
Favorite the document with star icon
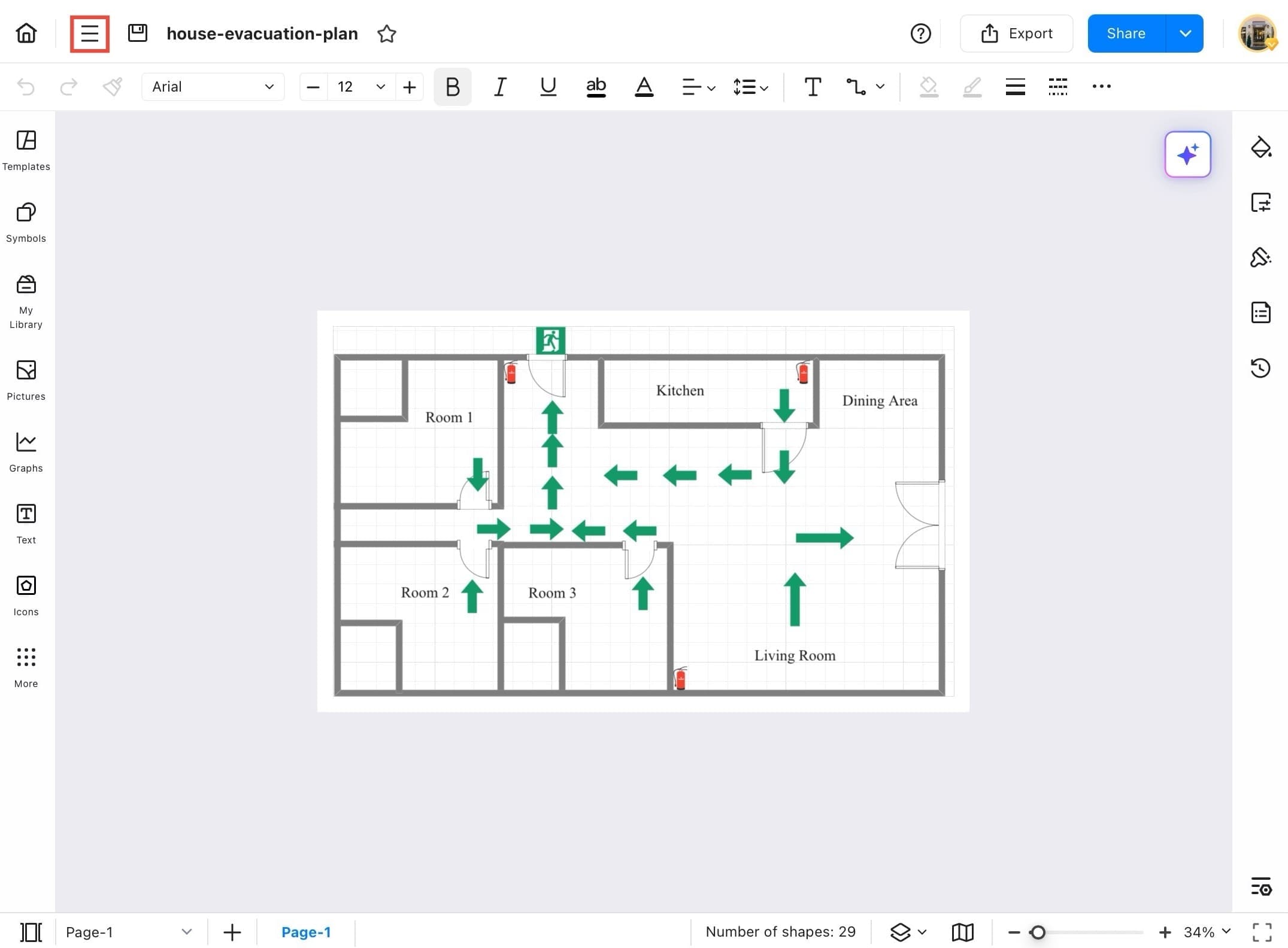(x=386, y=34)
